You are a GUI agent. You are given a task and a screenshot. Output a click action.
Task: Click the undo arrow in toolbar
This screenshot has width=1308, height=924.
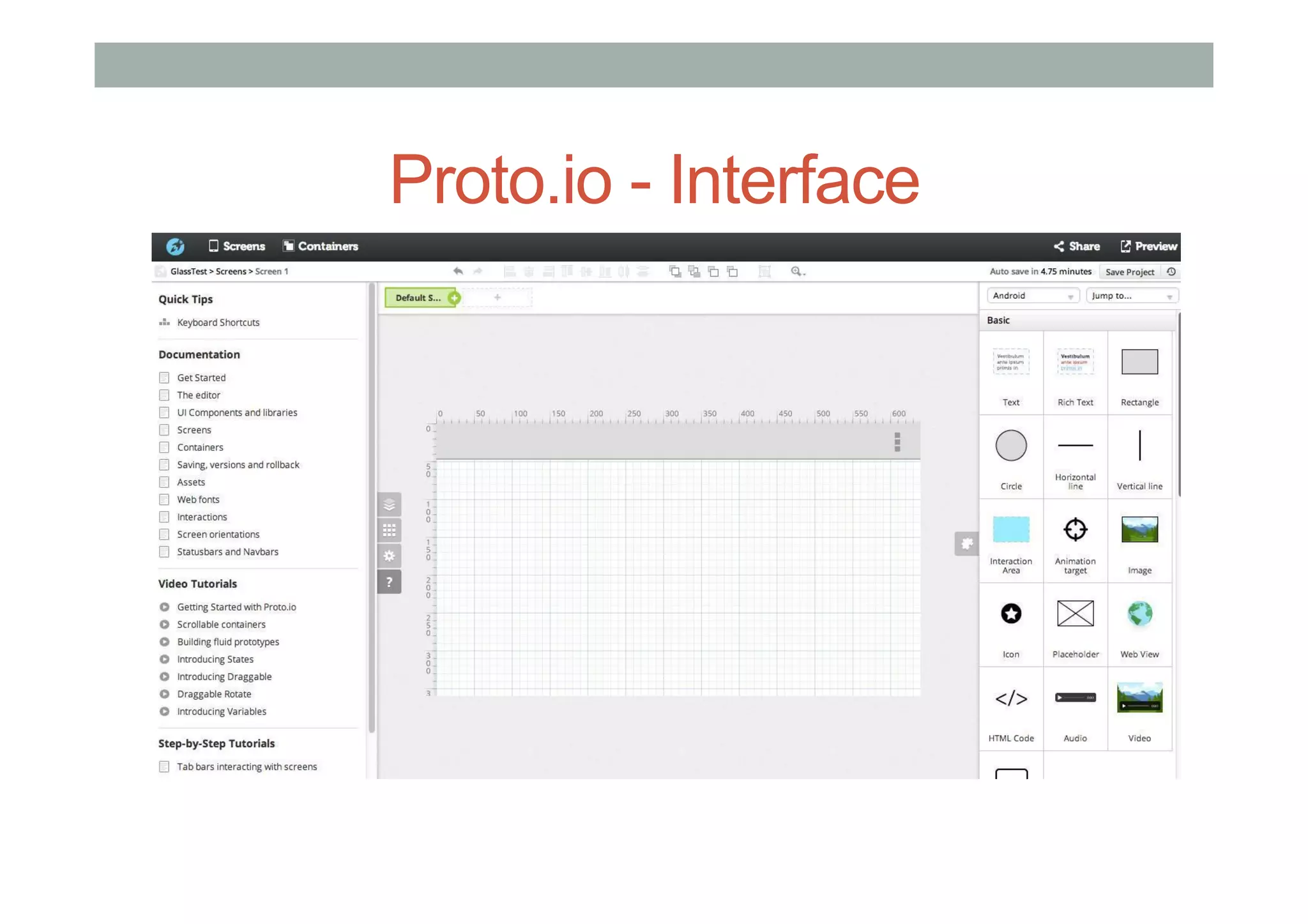tap(458, 271)
